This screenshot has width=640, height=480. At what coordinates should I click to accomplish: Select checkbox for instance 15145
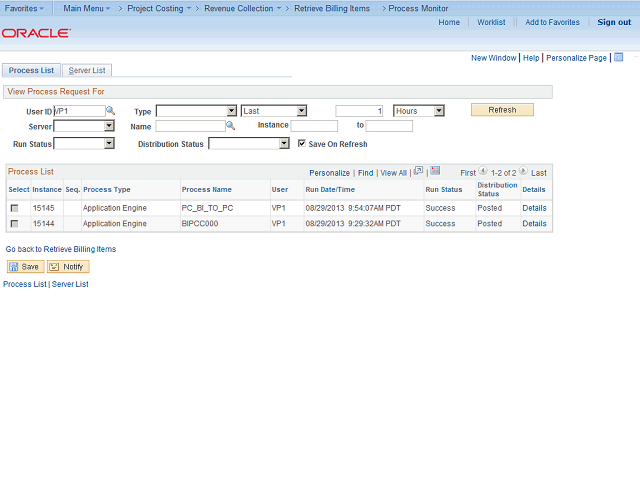pyautogui.click(x=14, y=208)
